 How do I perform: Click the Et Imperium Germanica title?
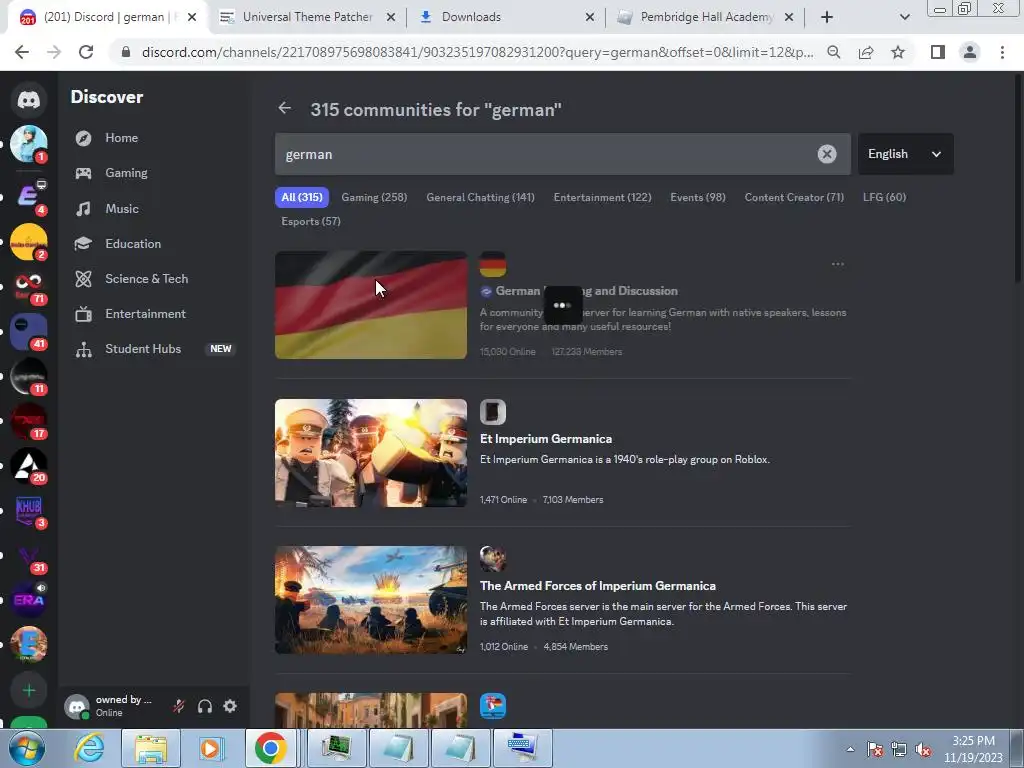546,439
